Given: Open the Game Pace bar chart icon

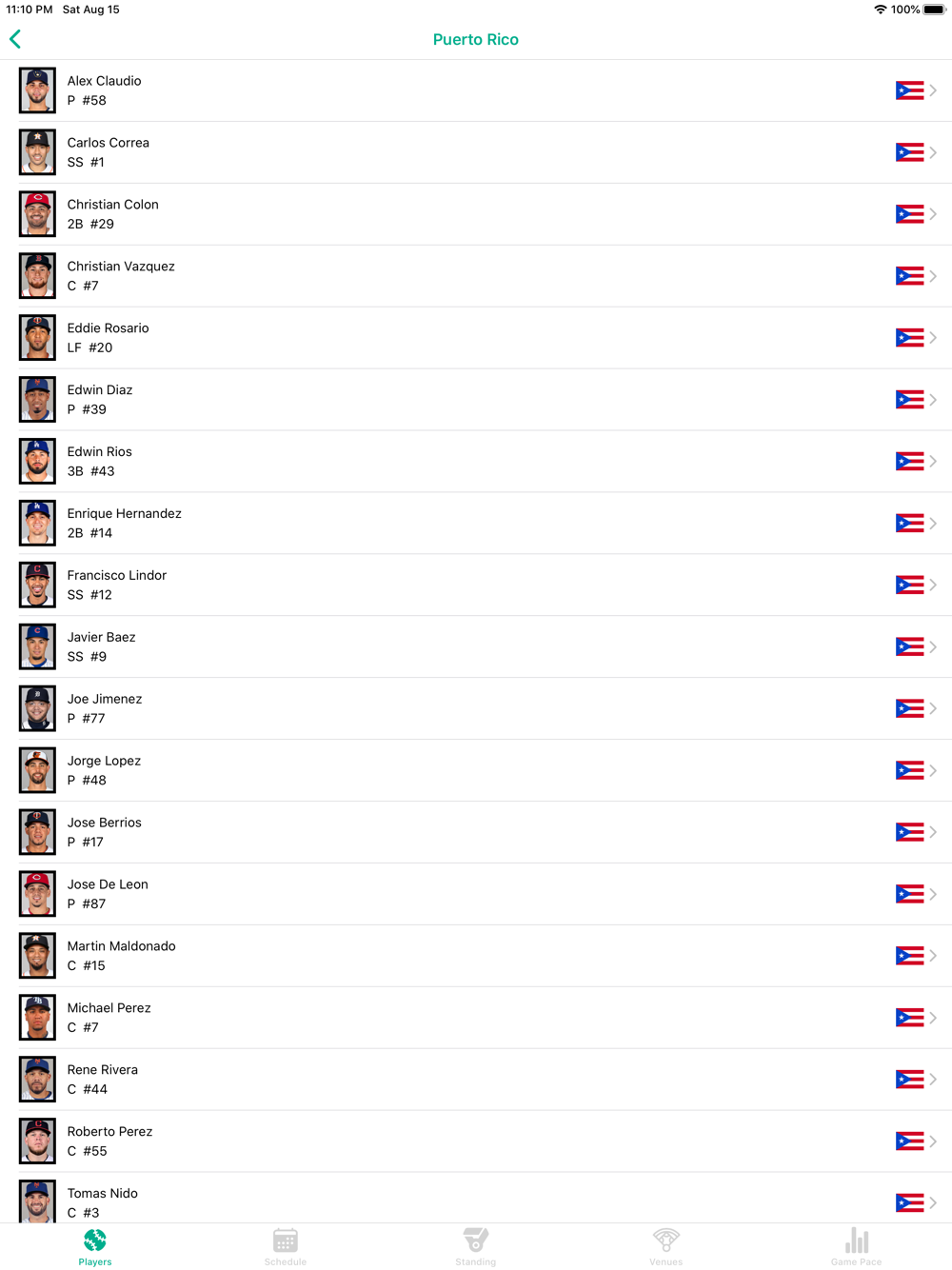Looking at the screenshot, I should (857, 1240).
